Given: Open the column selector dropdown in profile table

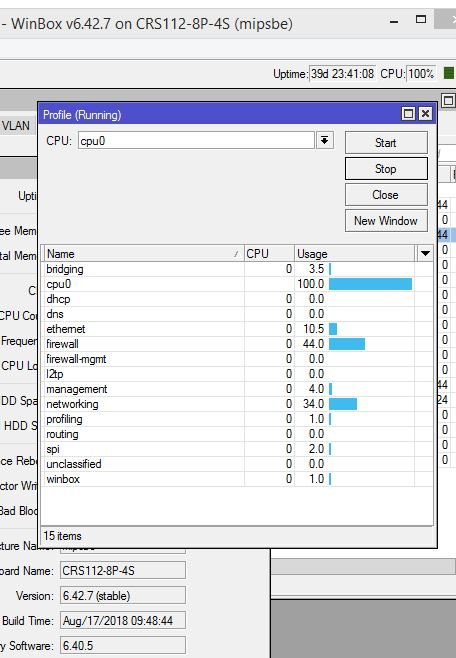Looking at the screenshot, I should tap(425, 253).
